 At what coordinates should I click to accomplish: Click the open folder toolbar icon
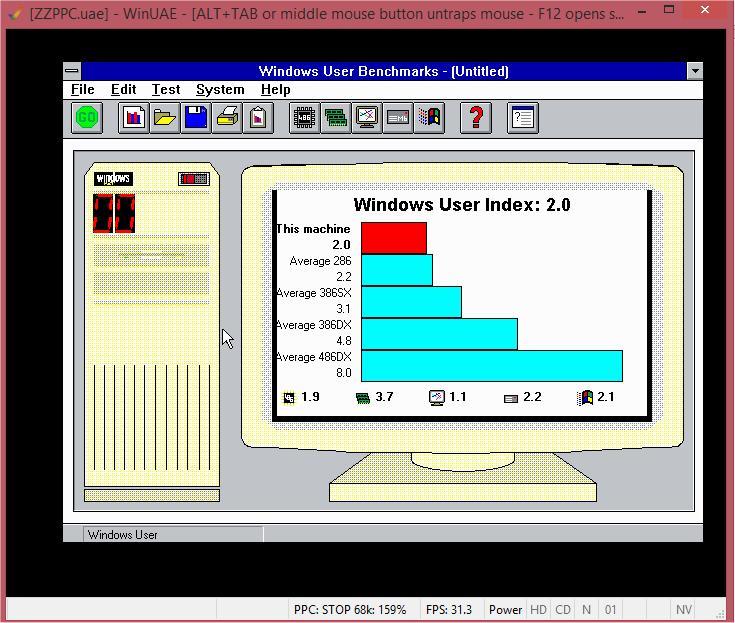165,117
